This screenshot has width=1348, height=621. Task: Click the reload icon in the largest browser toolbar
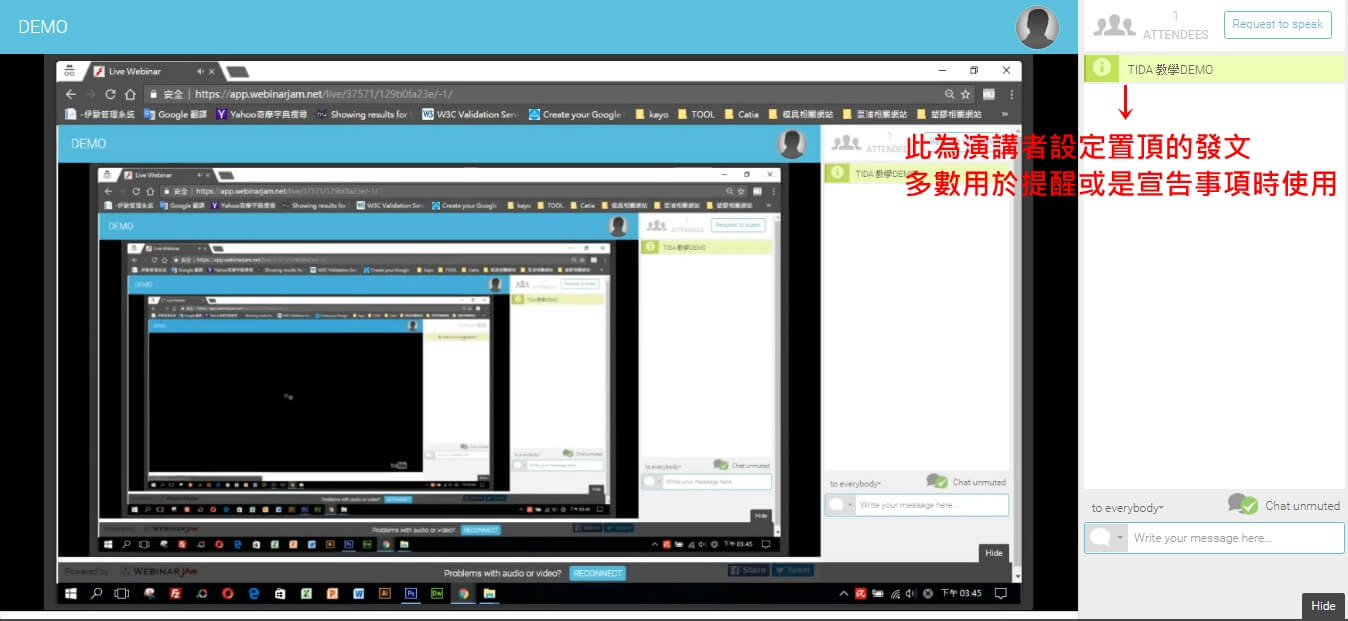110,94
